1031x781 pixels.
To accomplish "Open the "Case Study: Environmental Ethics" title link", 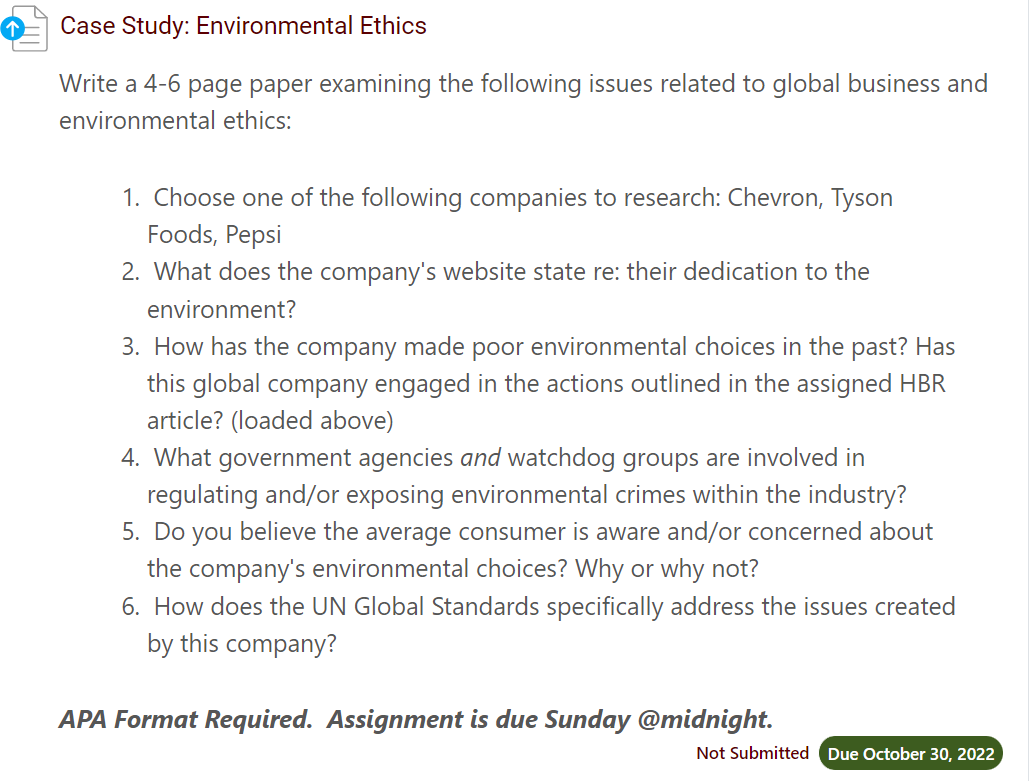I will coord(243,25).
